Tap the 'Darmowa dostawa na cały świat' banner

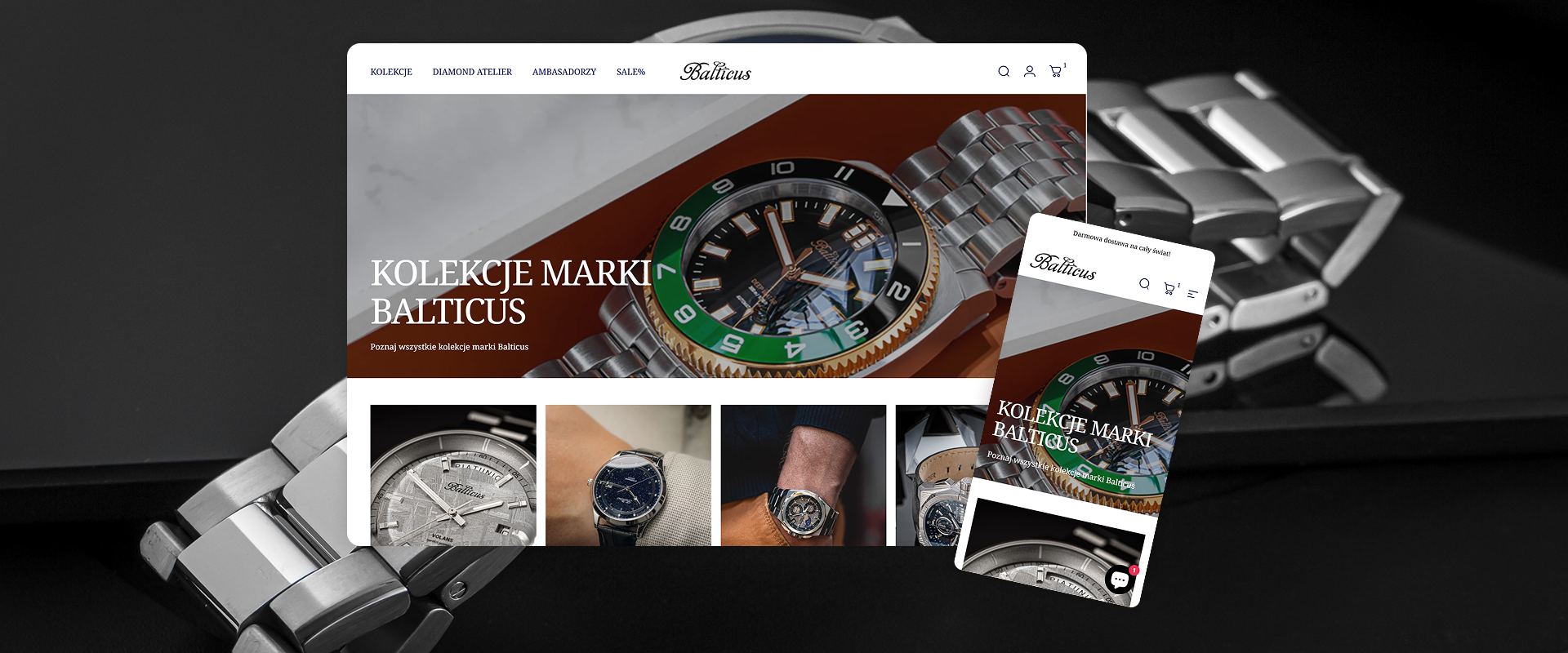(x=1121, y=243)
